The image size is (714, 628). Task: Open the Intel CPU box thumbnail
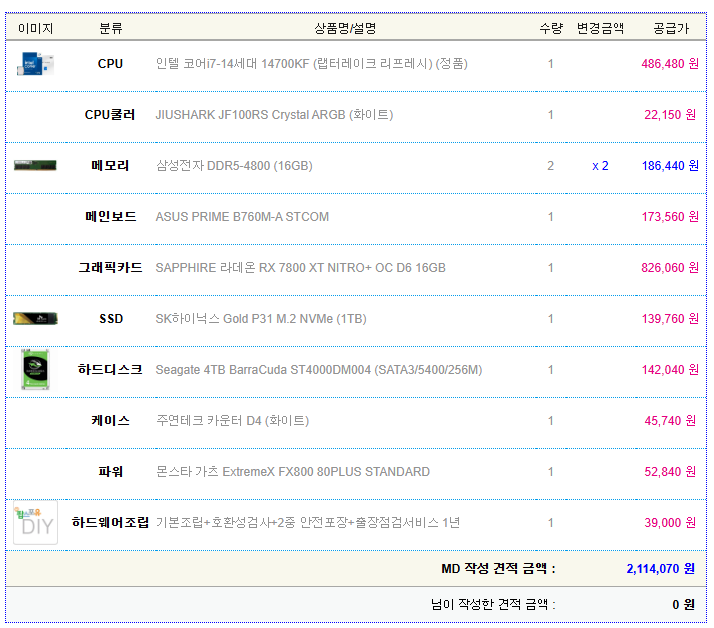click(x=35, y=64)
